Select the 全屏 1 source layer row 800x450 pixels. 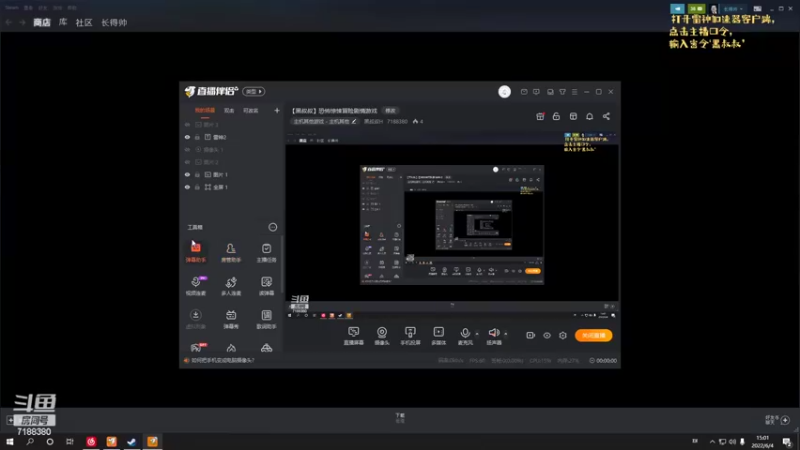(232, 187)
